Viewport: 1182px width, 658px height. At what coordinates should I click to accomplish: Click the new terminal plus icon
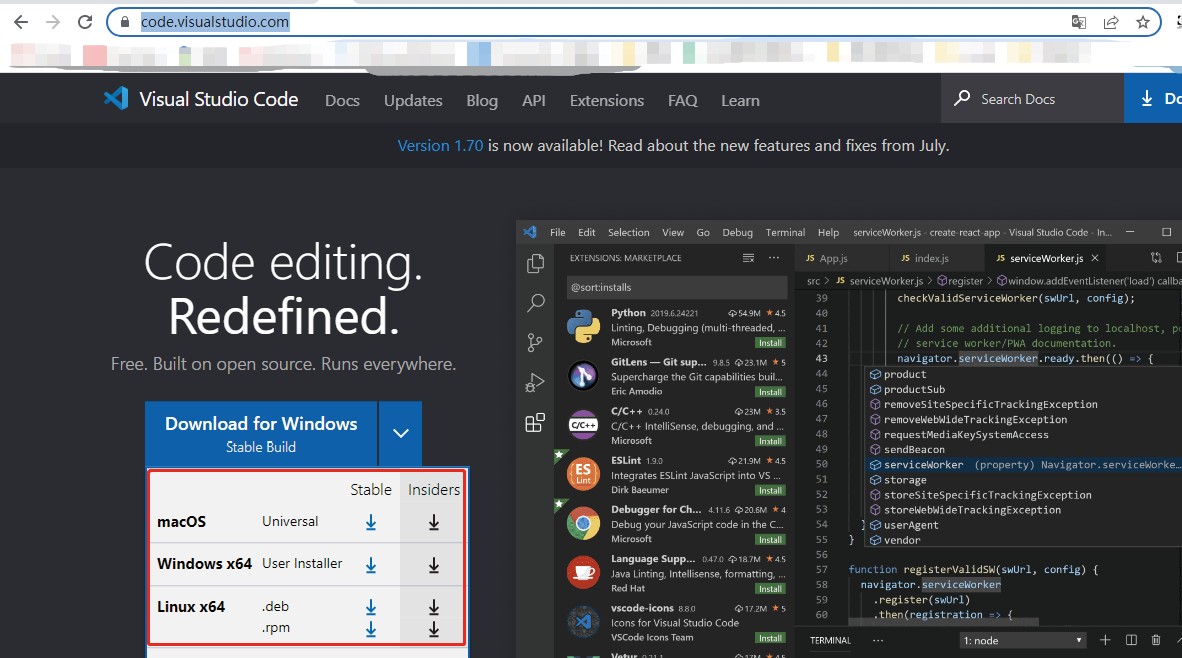tap(1105, 640)
